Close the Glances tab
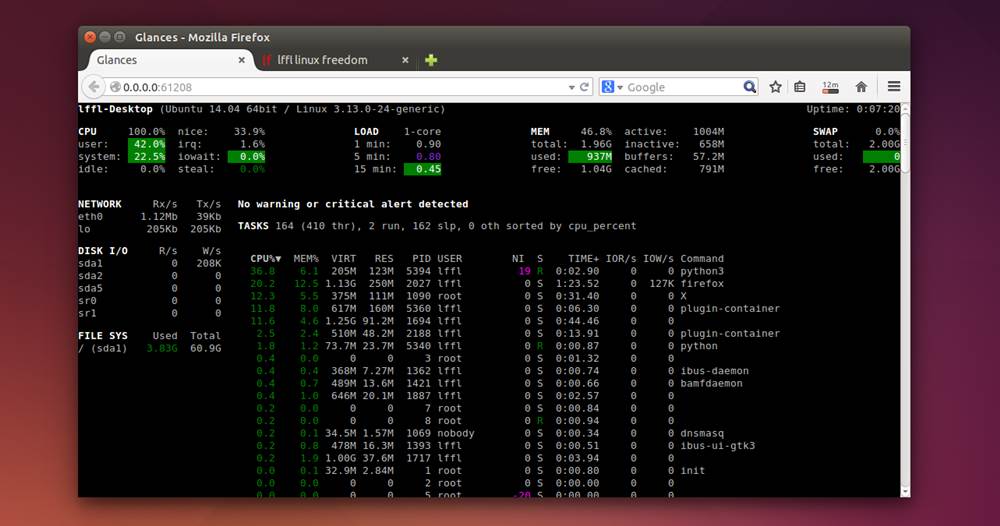The width and height of the screenshot is (1000, 526). [x=241, y=60]
